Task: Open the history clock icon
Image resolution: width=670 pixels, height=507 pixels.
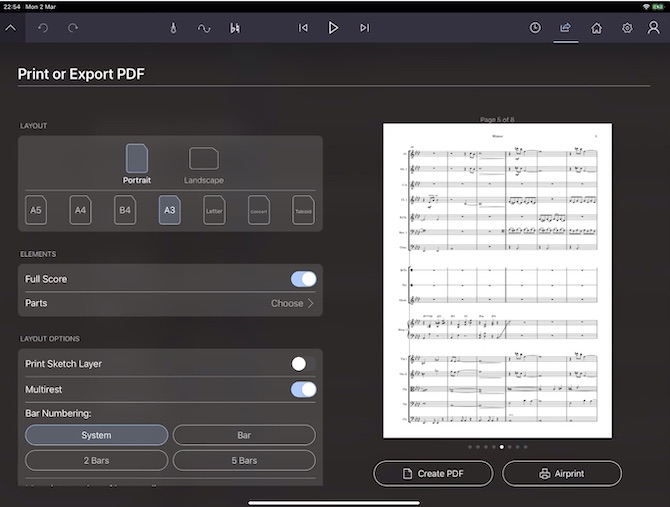Action: 535,28
